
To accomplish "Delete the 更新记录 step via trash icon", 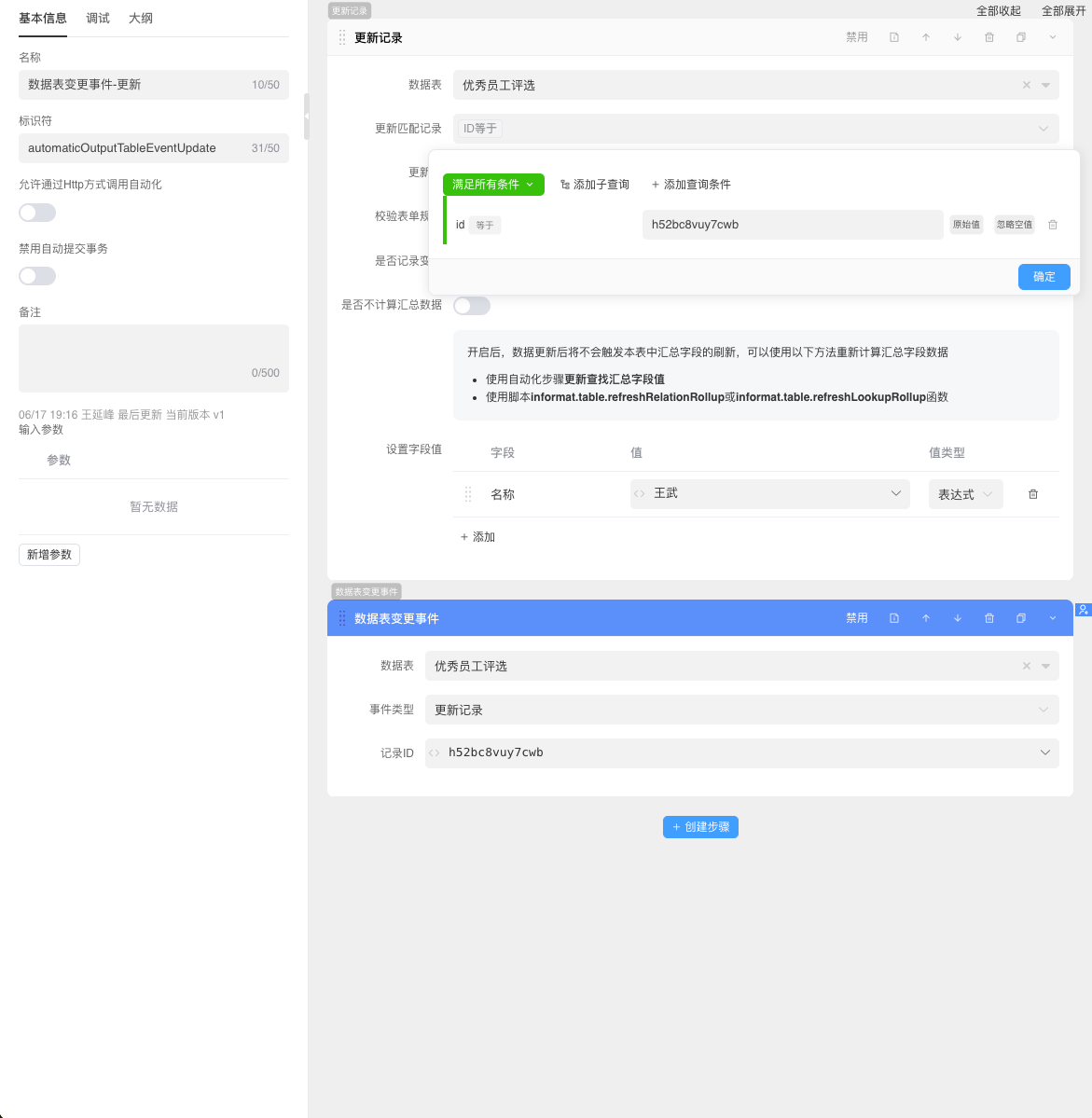I will click(x=989, y=38).
